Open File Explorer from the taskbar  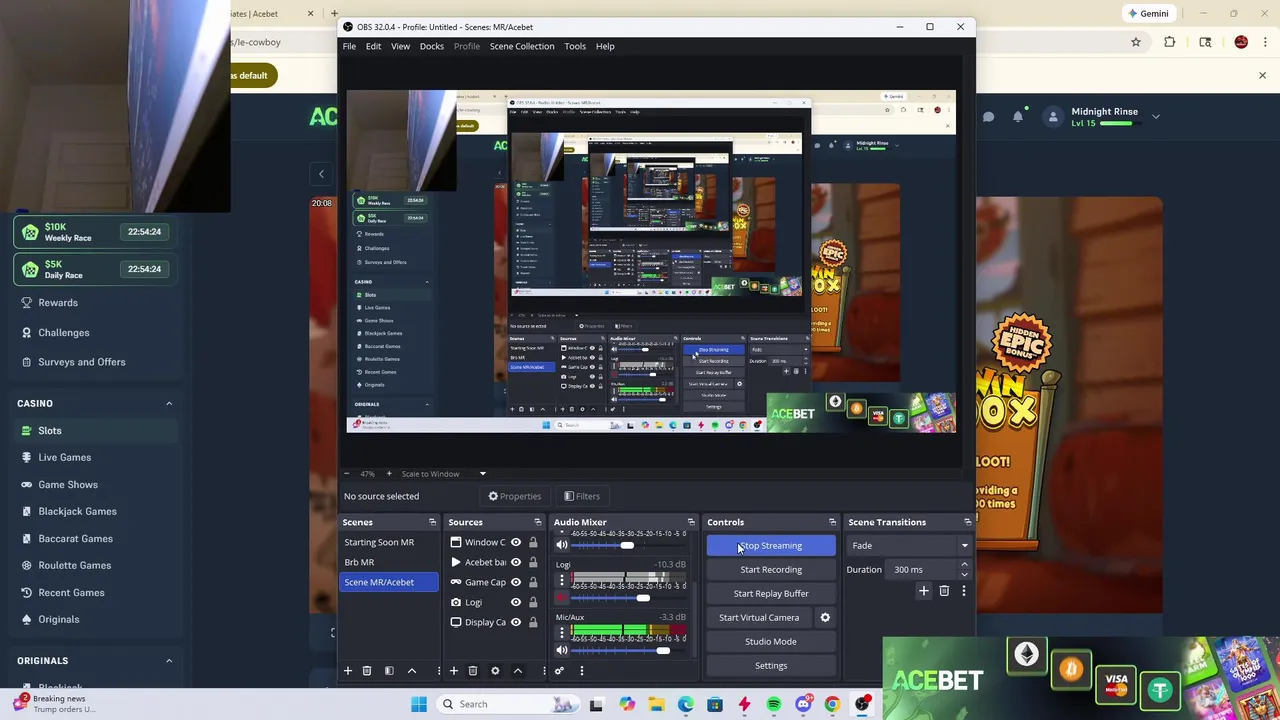click(656, 704)
